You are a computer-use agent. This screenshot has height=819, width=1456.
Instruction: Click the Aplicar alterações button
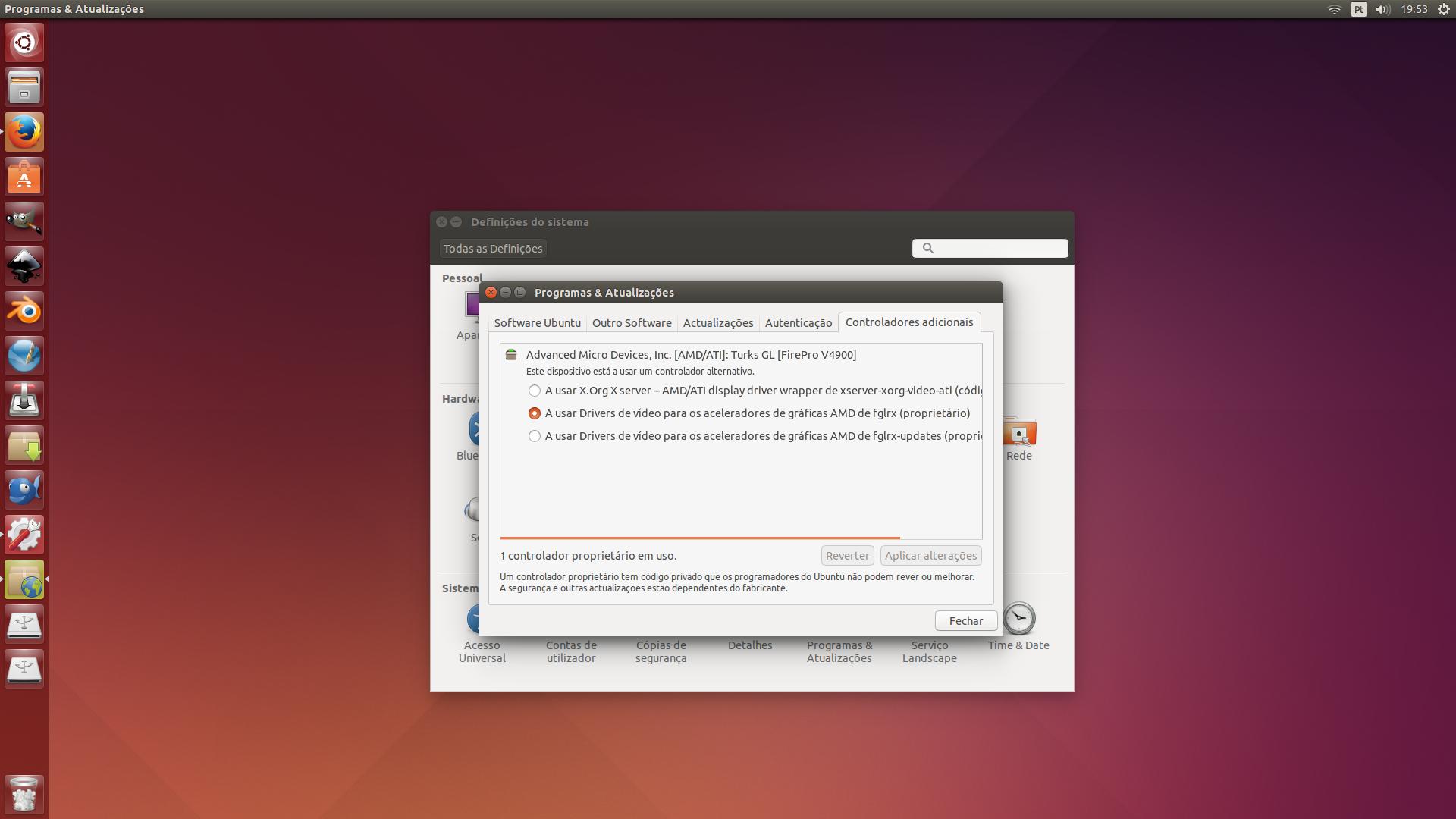point(931,556)
